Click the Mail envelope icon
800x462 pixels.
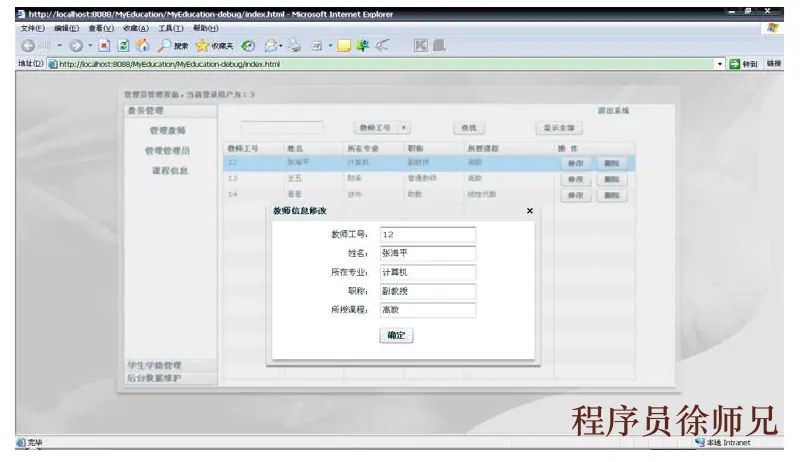(x=270, y=46)
